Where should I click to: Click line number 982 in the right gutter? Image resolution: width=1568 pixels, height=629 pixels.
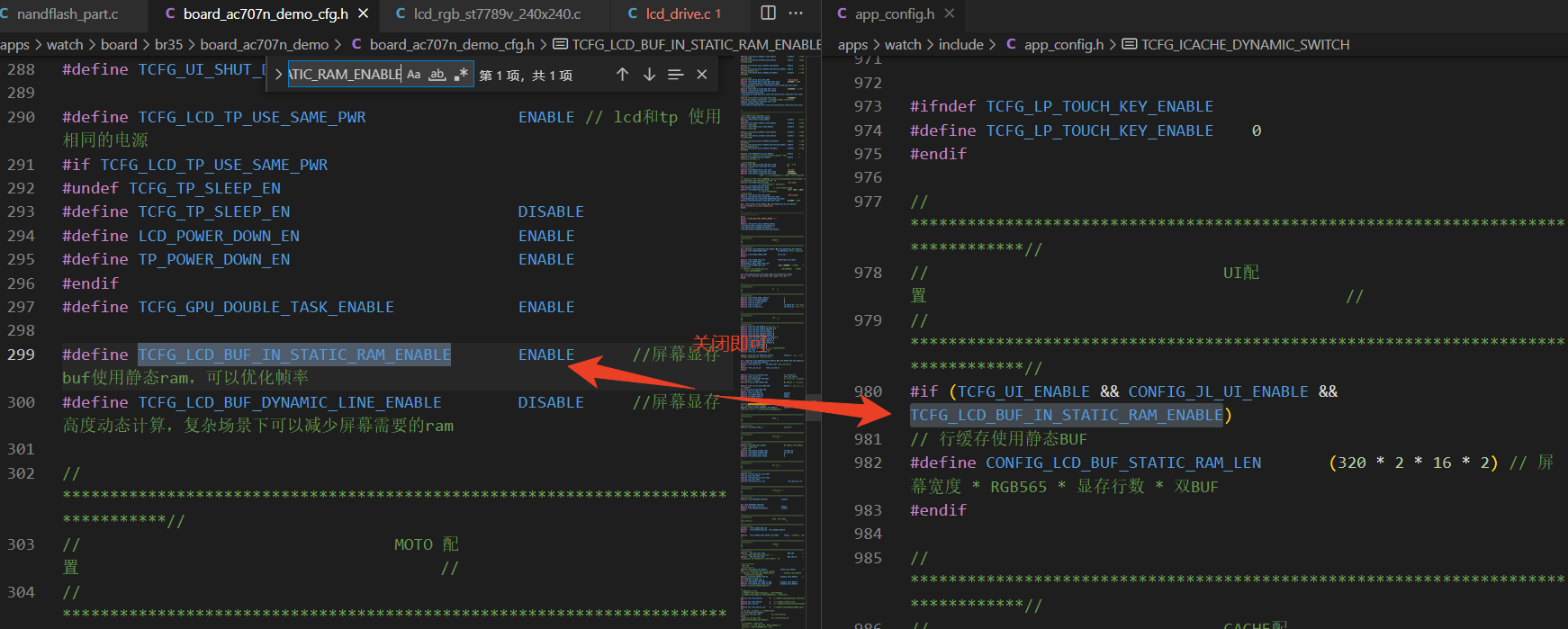pyautogui.click(x=868, y=463)
